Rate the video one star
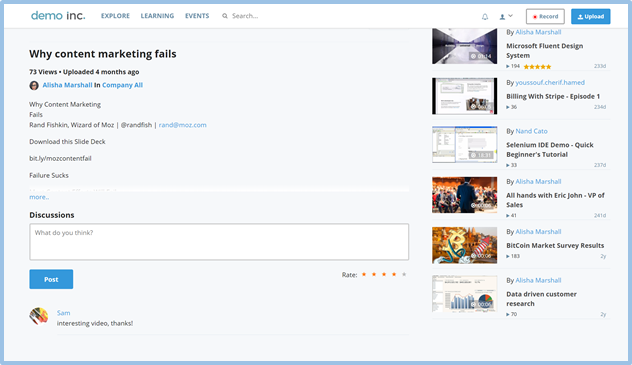Viewport: 632px width, 365px height. 364,274
